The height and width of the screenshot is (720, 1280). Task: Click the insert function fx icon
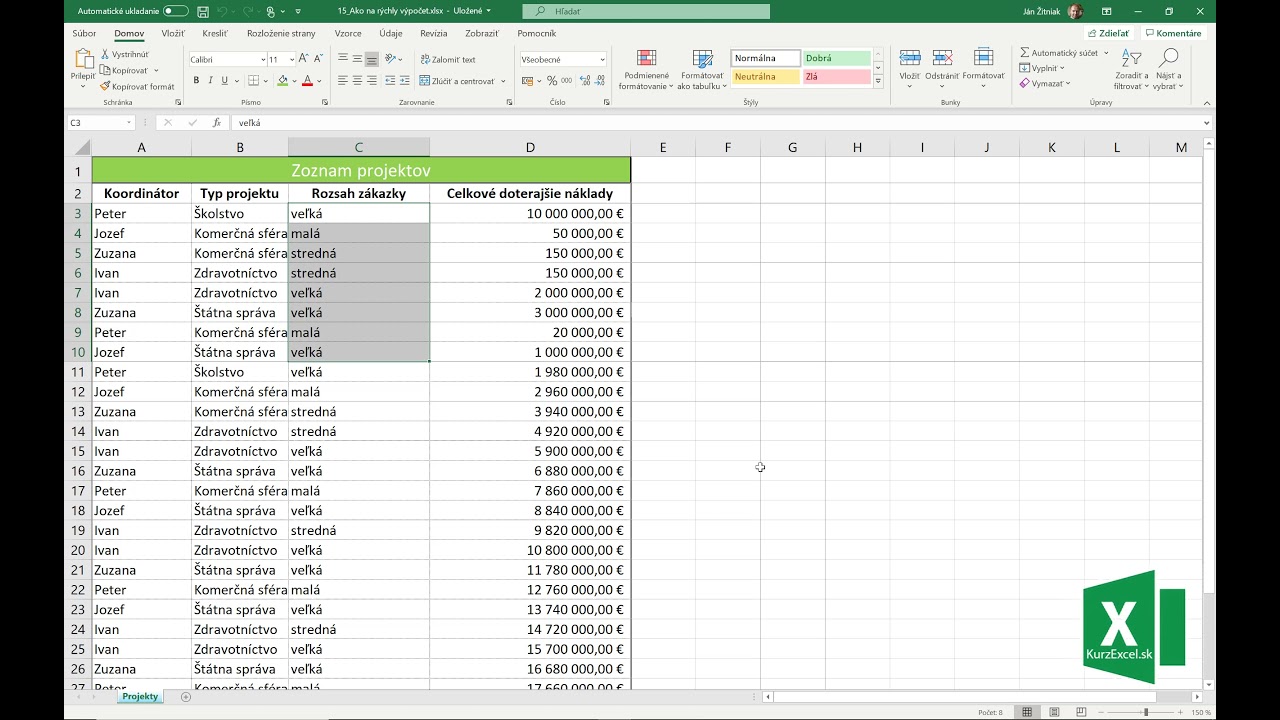[x=217, y=123]
